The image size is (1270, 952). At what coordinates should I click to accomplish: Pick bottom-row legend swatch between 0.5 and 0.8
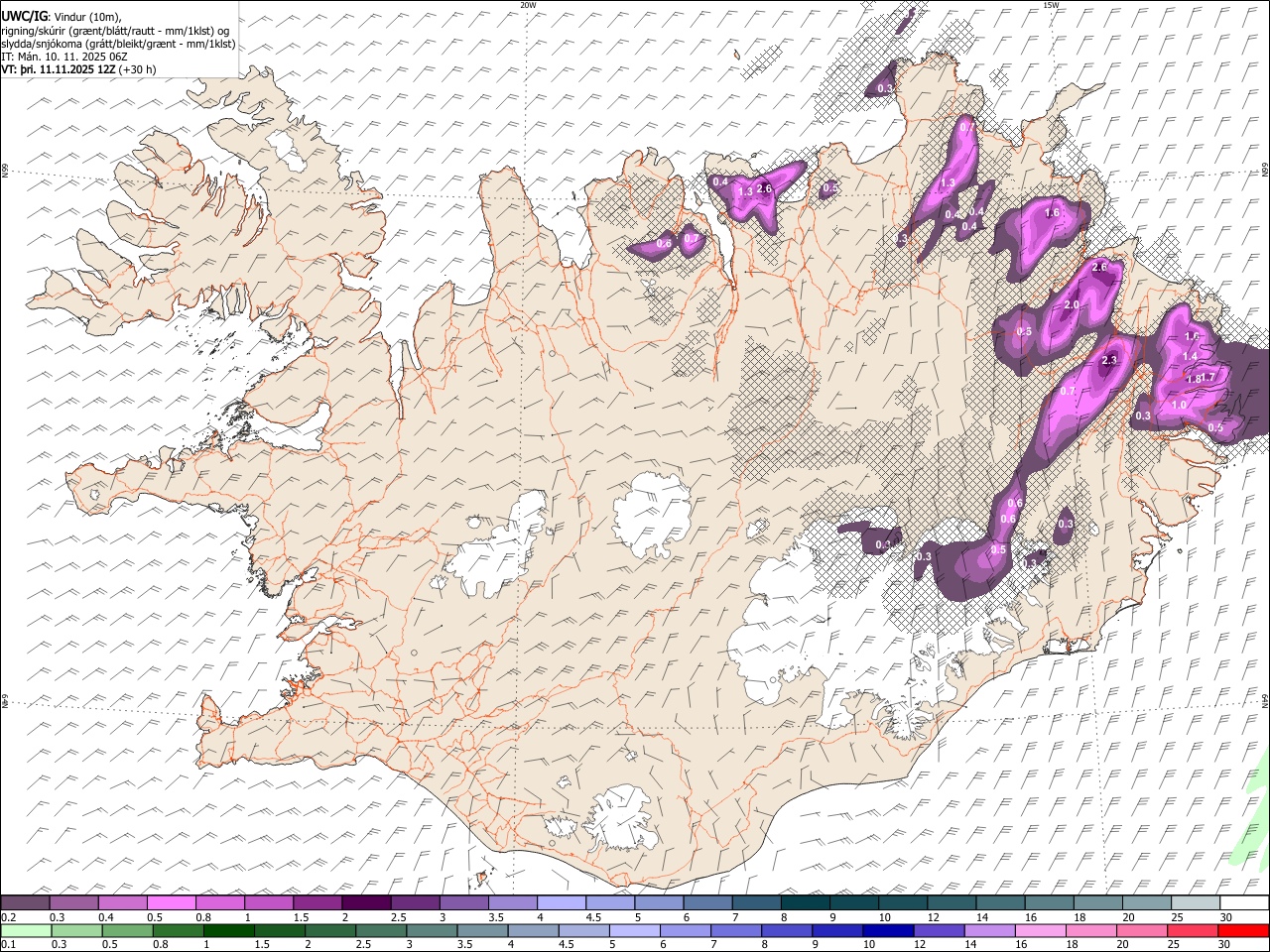pos(127,931)
